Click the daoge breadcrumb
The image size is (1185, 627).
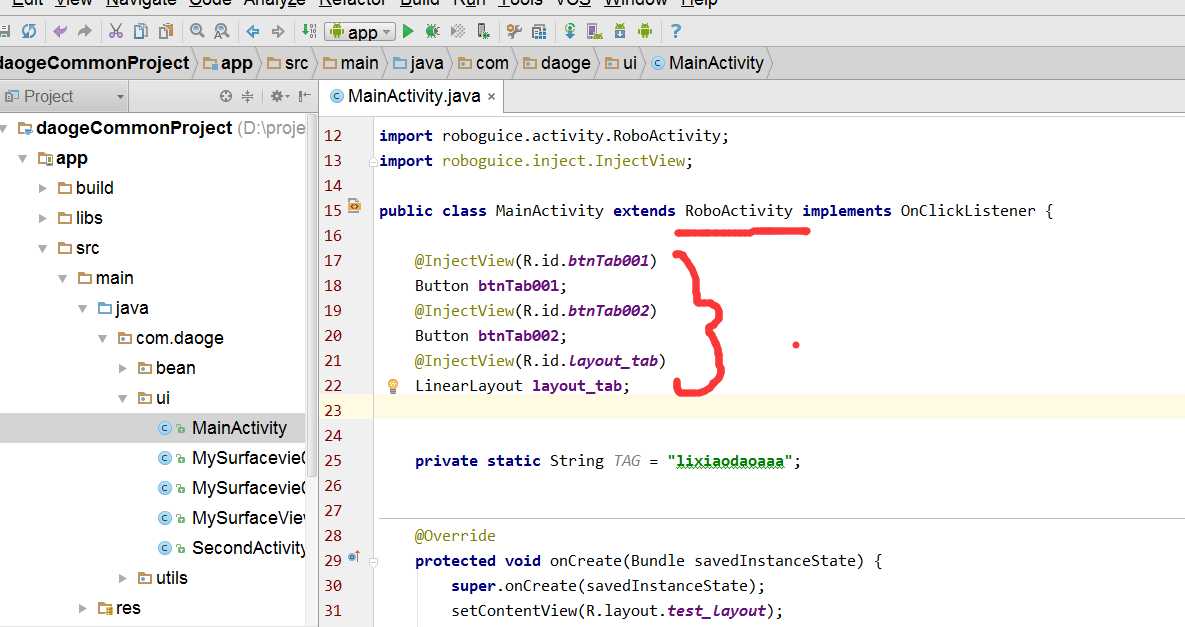557,63
